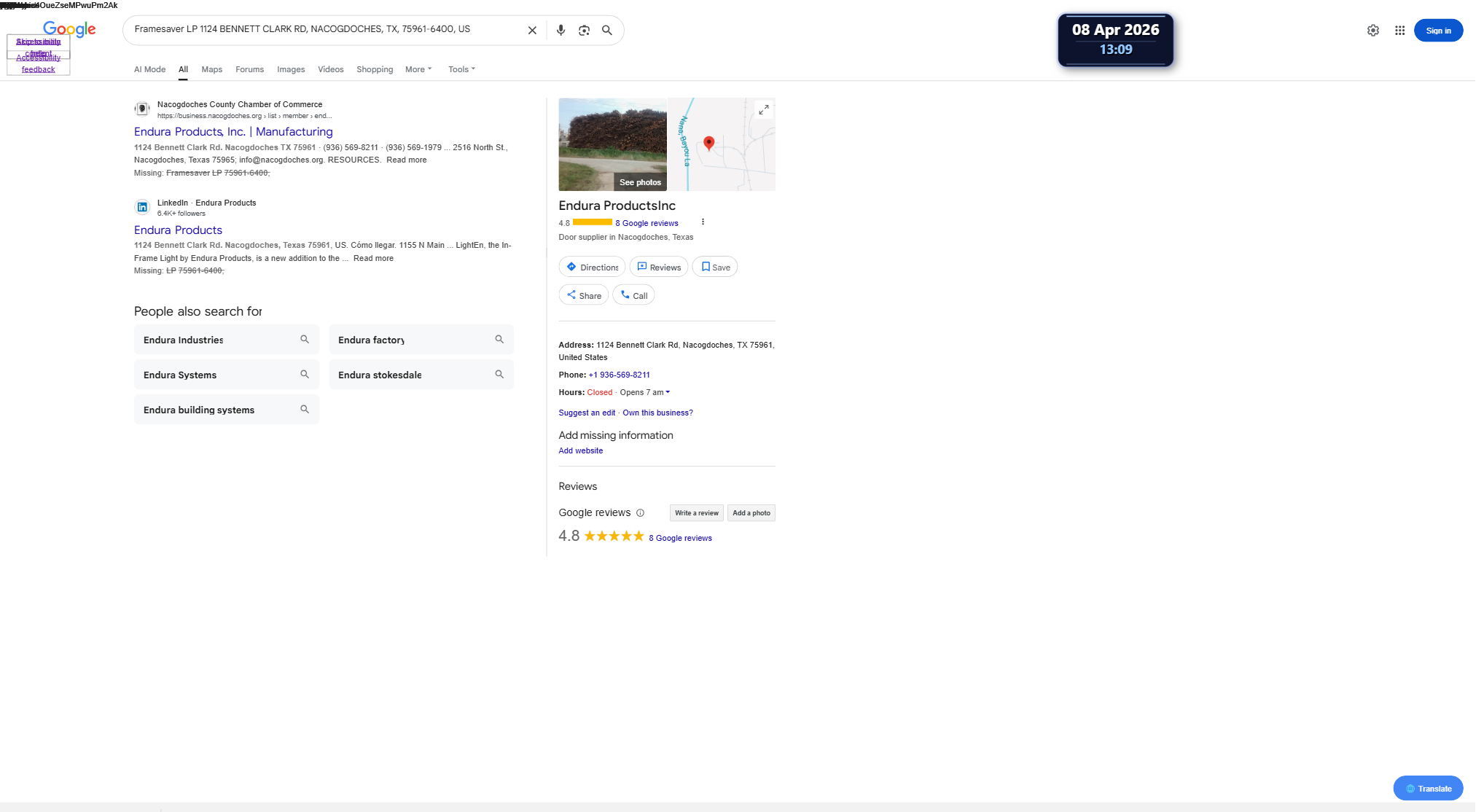The height and width of the screenshot is (812, 1484).
Task: Open Endura Products, Inc. Manufacturing result link
Action: tap(233, 132)
